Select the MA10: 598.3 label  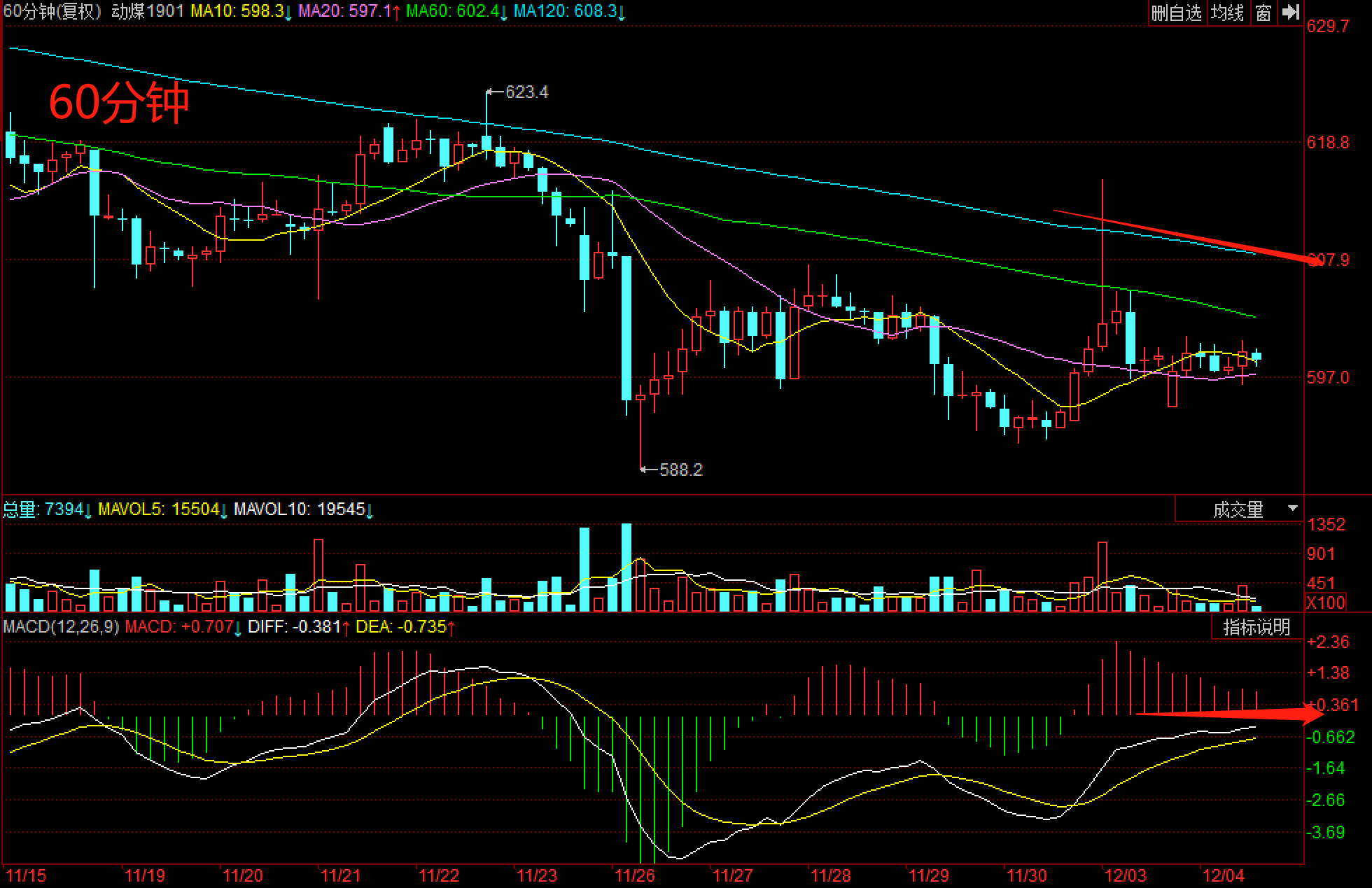click(241, 11)
